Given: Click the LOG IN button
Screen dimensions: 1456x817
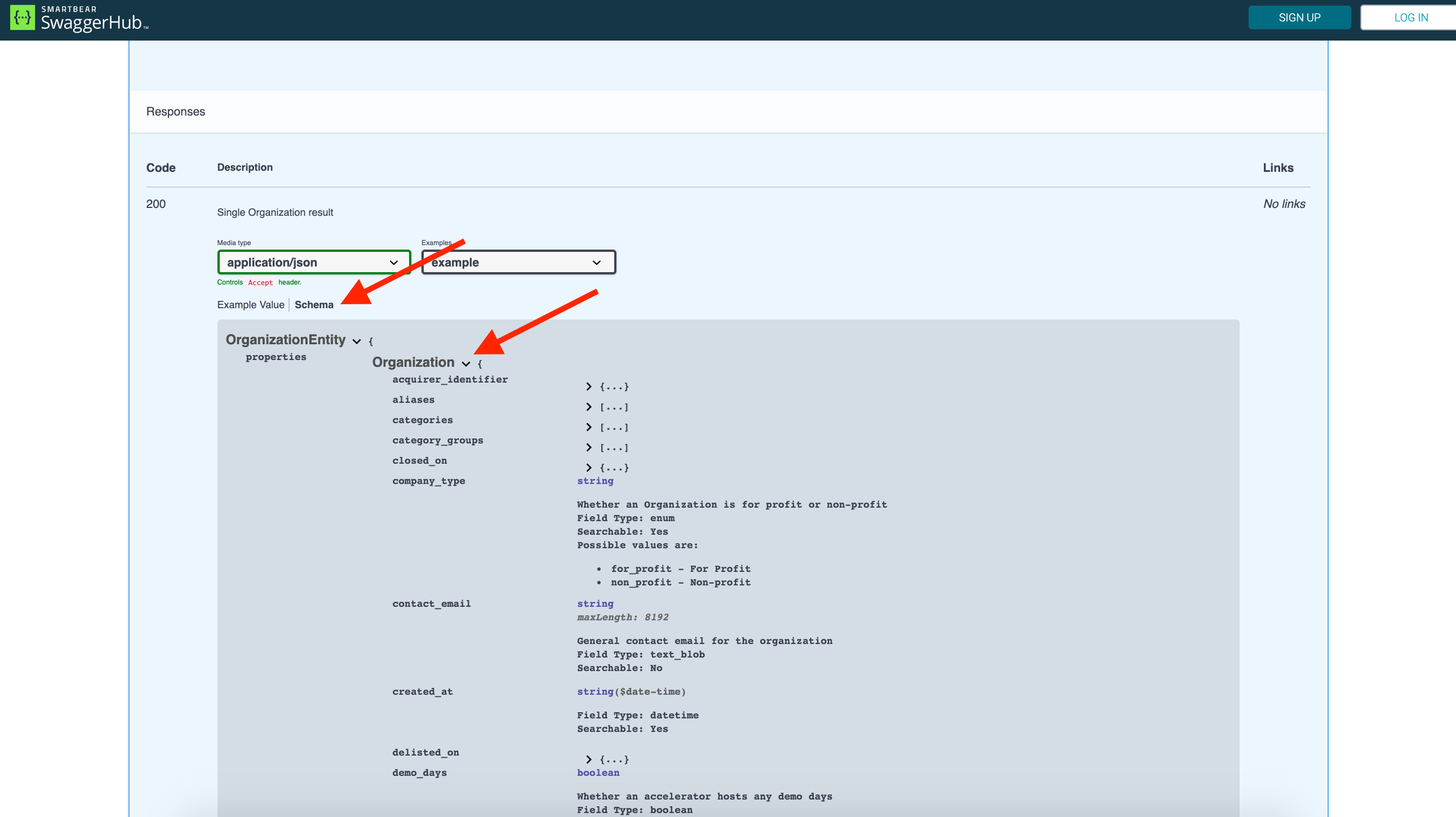Looking at the screenshot, I should coord(1410,17).
